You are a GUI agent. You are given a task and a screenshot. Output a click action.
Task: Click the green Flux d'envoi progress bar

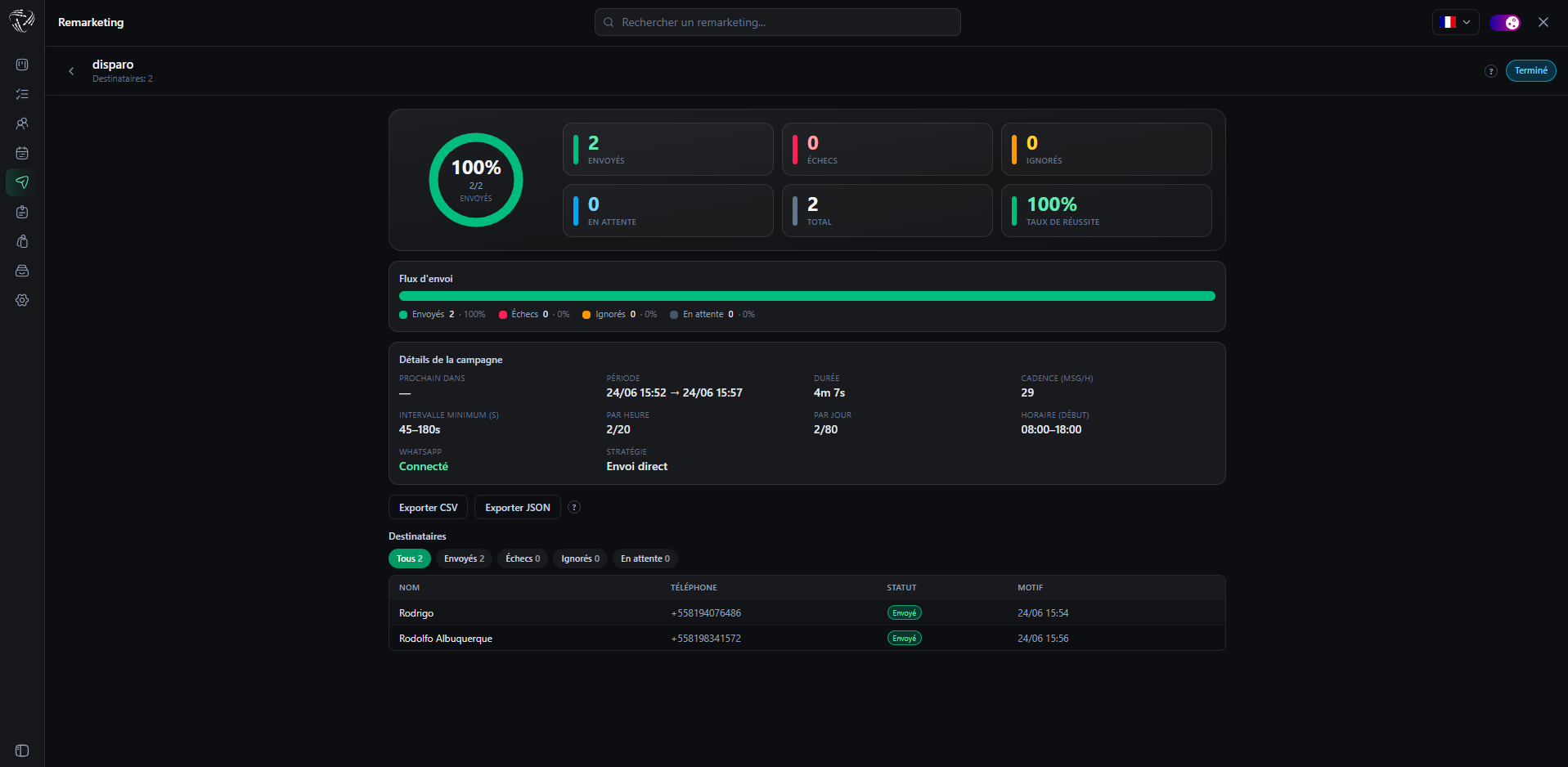coord(806,296)
